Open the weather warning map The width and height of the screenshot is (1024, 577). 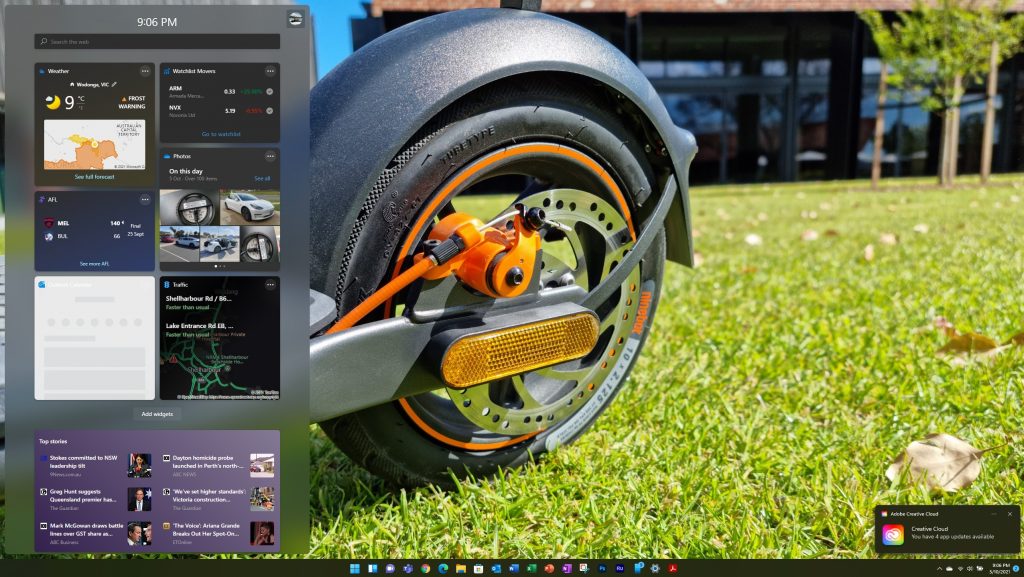(x=95, y=145)
